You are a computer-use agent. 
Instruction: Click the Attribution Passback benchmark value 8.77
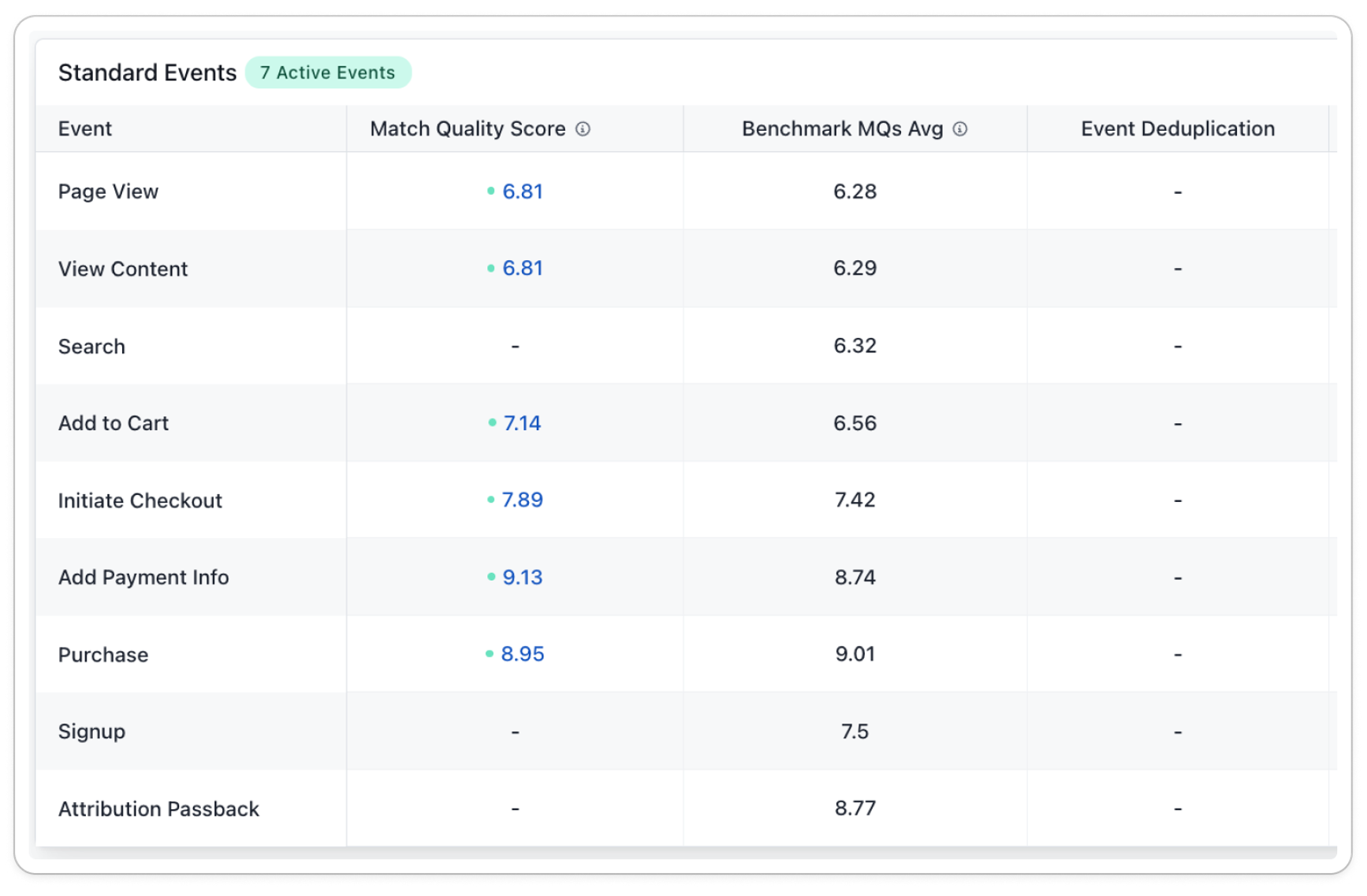tap(855, 809)
